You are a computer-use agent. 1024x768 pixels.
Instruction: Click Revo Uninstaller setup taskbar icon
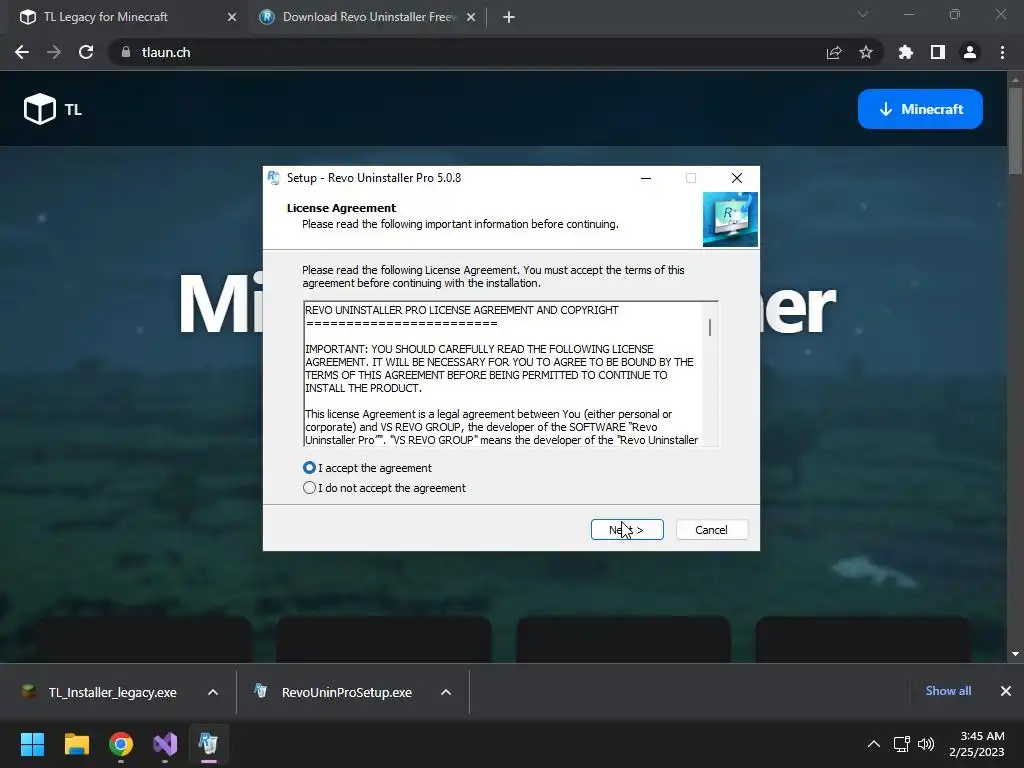[x=208, y=744]
